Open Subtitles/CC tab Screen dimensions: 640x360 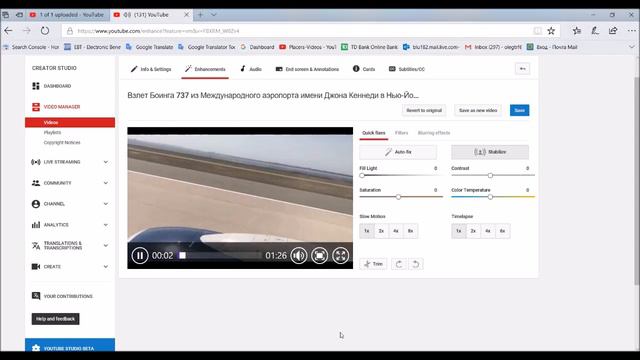pyautogui.click(x=407, y=69)
